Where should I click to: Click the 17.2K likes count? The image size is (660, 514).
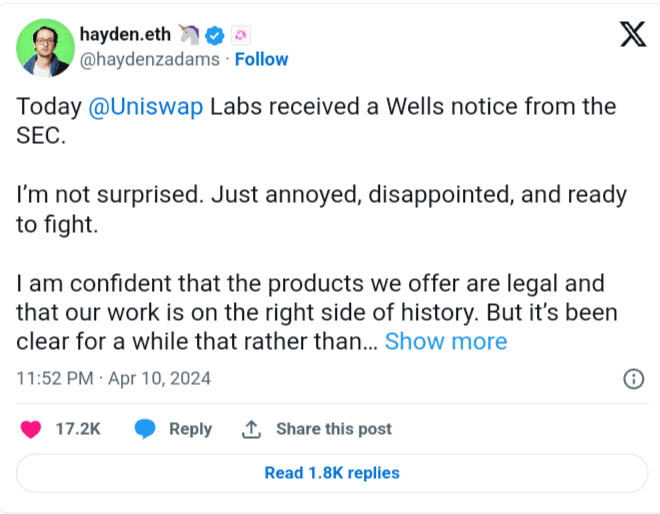pyautogui.click(x=77, y=429)
